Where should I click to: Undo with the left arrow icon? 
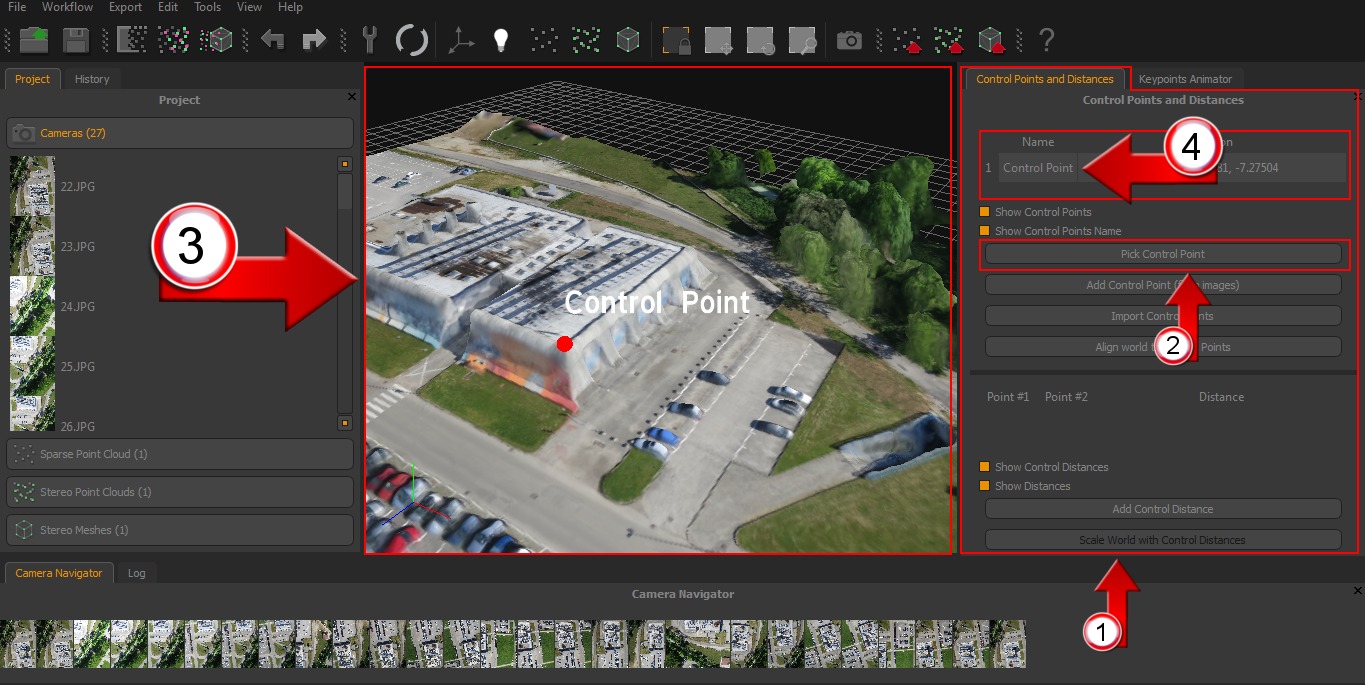(273, 40)
